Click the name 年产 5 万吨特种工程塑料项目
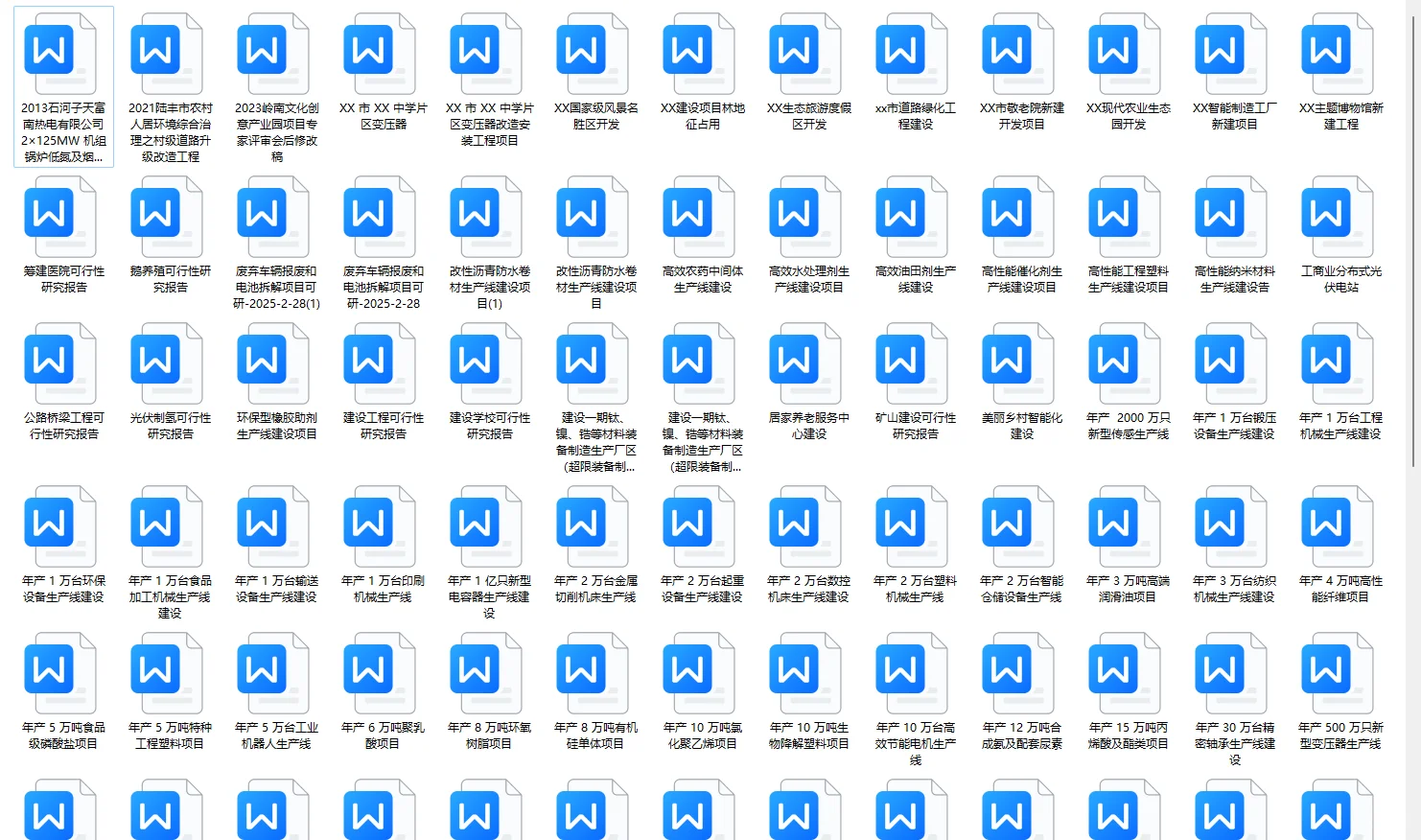This screenshot has height=840, width=1421. tap(171, 735)
